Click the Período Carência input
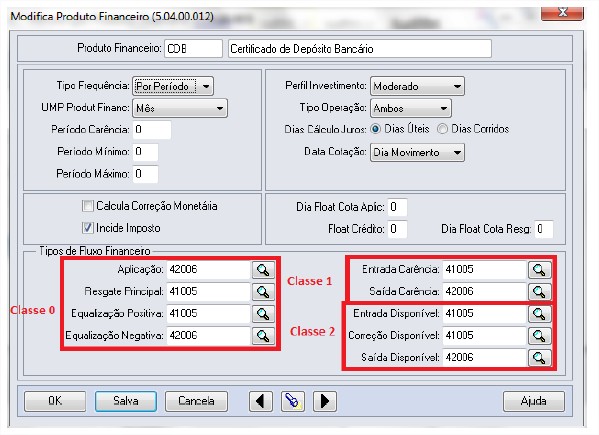 [152, 130]
